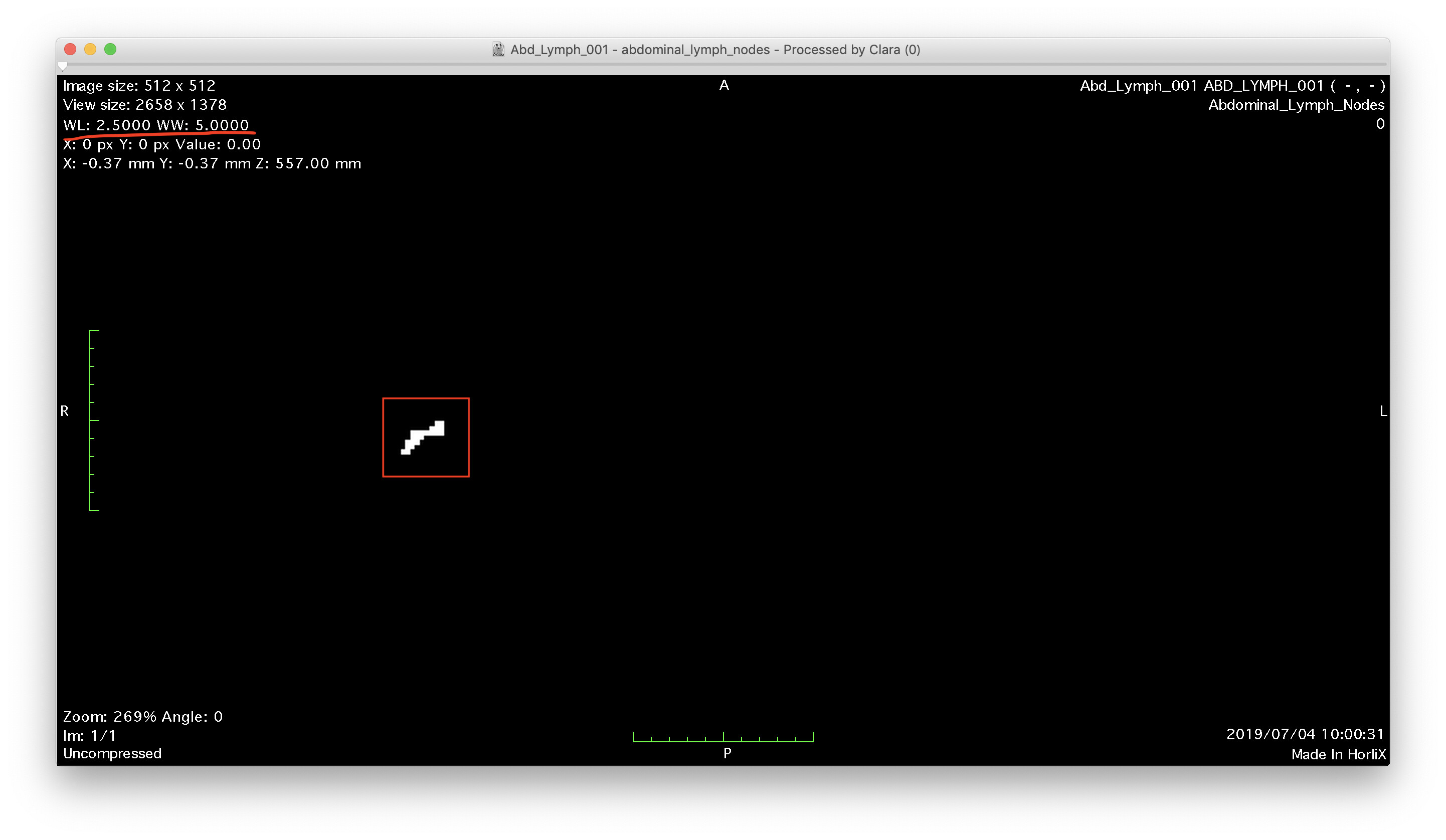The width and height of the screenshot is (1446, 840).
Task: Click the 'View size: 2658 x 1378' annotation
Action: coord(144,105)
